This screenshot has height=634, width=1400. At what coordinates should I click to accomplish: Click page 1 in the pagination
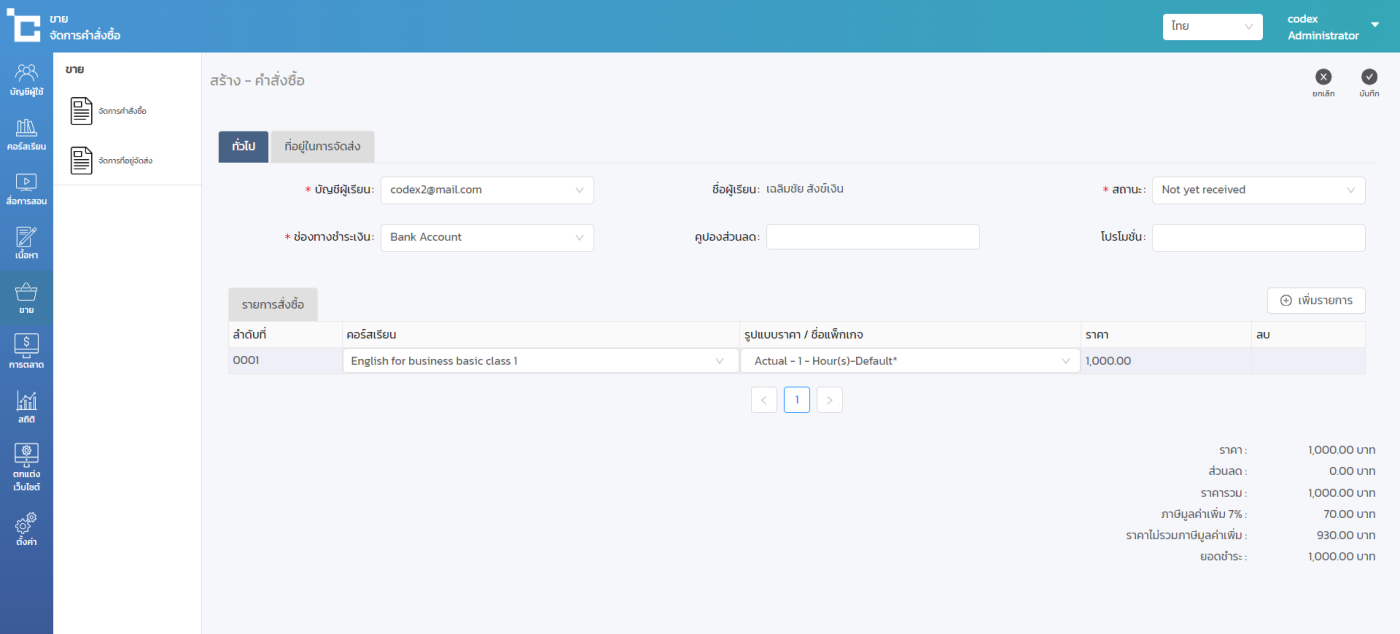[796, 400]
